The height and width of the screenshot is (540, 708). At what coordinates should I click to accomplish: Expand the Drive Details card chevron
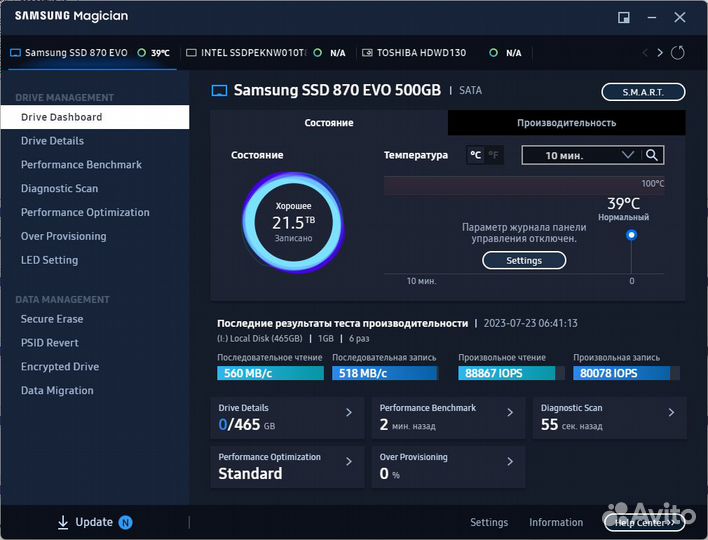tap(349, 412)
